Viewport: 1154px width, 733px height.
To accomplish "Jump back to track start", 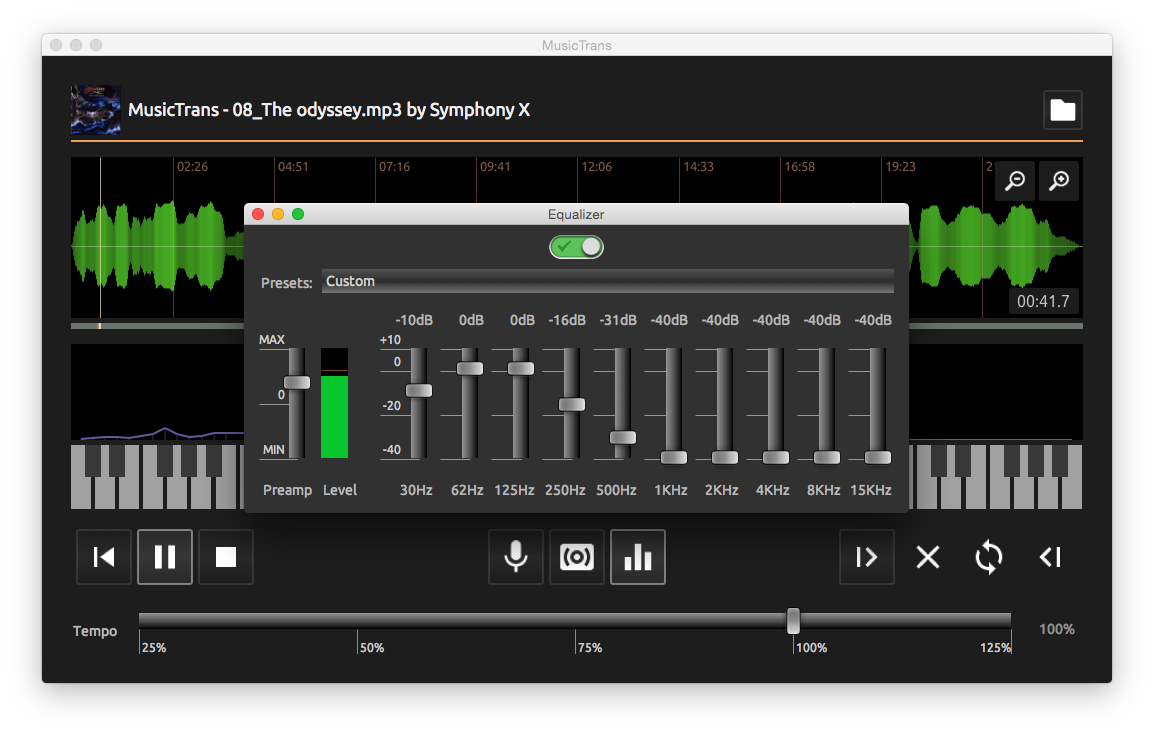I will coord(104,557).
